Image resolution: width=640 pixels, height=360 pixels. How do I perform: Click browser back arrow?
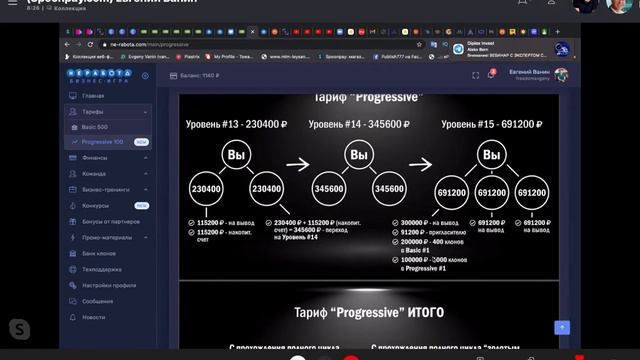pos(67,44)
